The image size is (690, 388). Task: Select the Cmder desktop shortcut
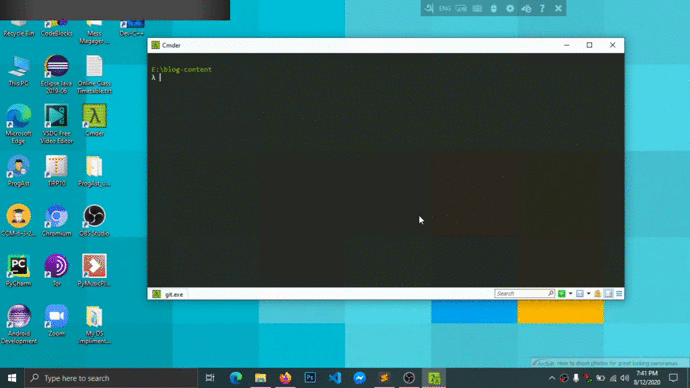94,121
